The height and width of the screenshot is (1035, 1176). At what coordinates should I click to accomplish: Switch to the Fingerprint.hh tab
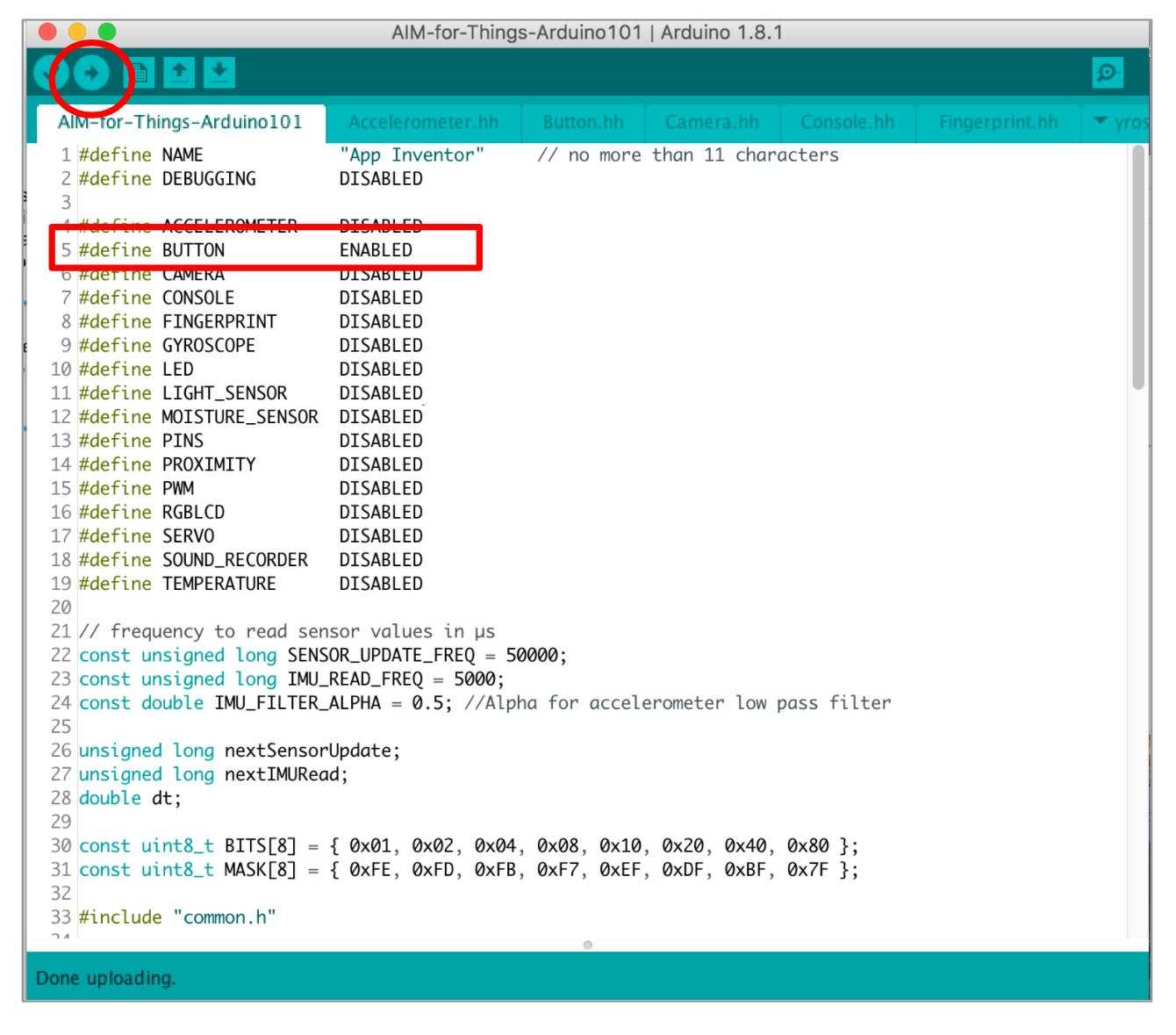998,123
